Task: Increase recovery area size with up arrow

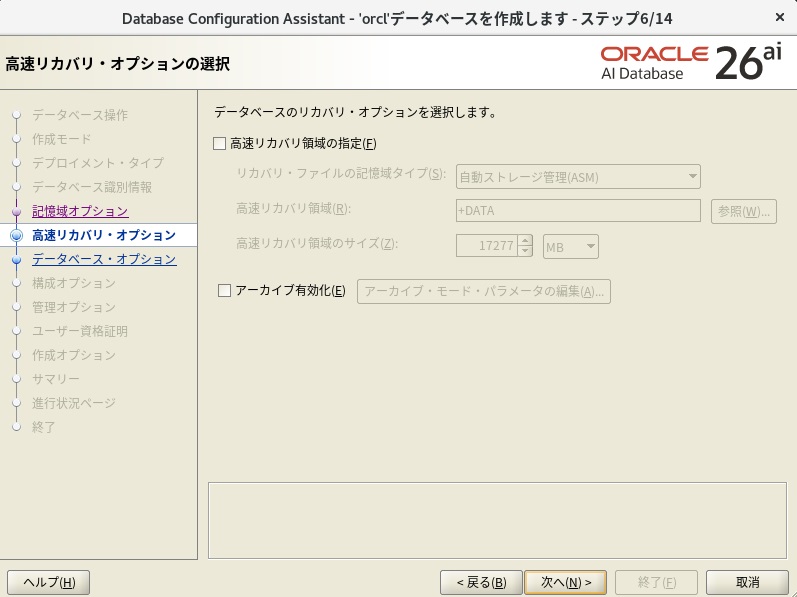Action: [525, 240]
